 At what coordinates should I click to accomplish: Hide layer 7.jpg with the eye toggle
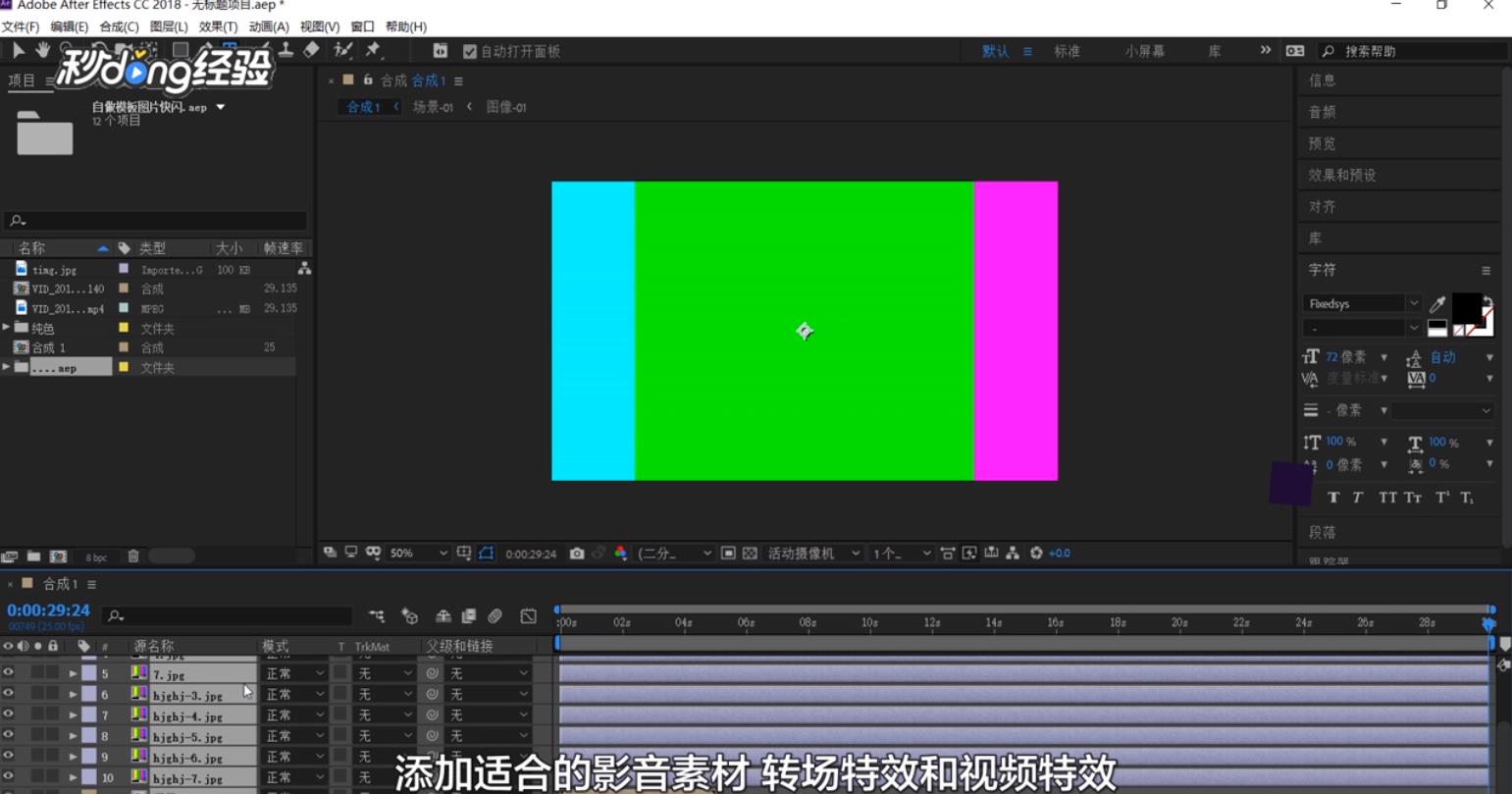(x=8, y=674)
